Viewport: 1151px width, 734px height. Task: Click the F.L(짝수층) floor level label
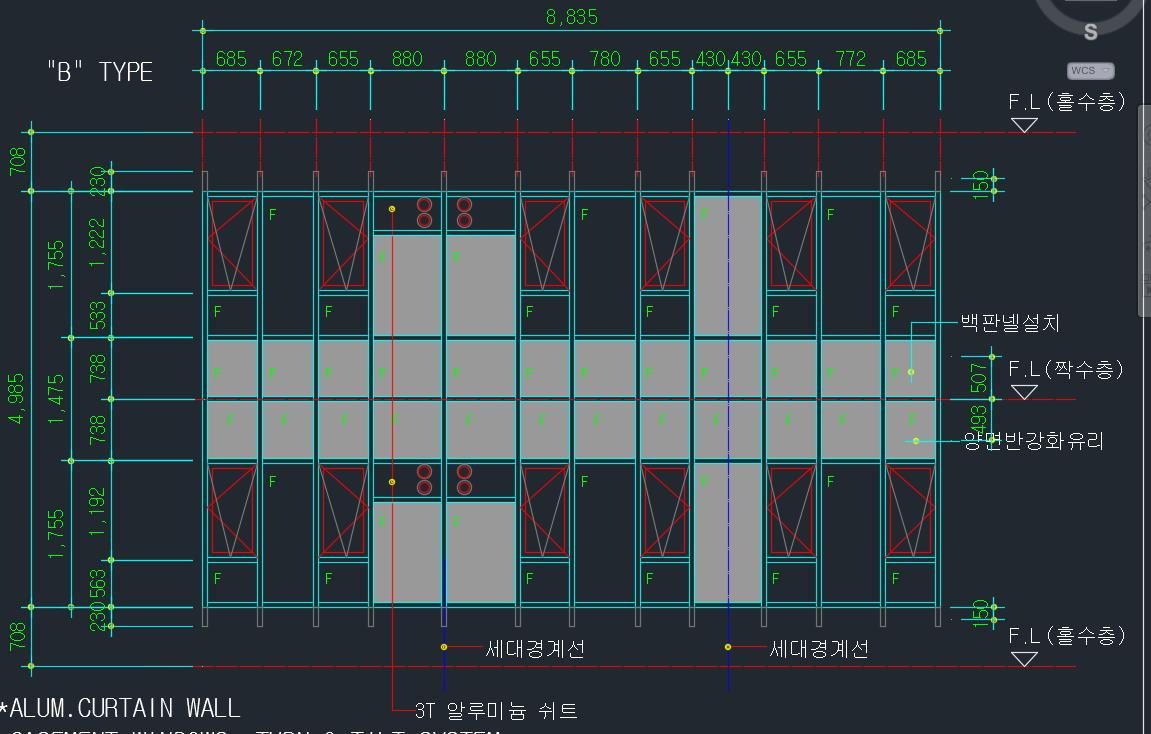point(1066,368)
